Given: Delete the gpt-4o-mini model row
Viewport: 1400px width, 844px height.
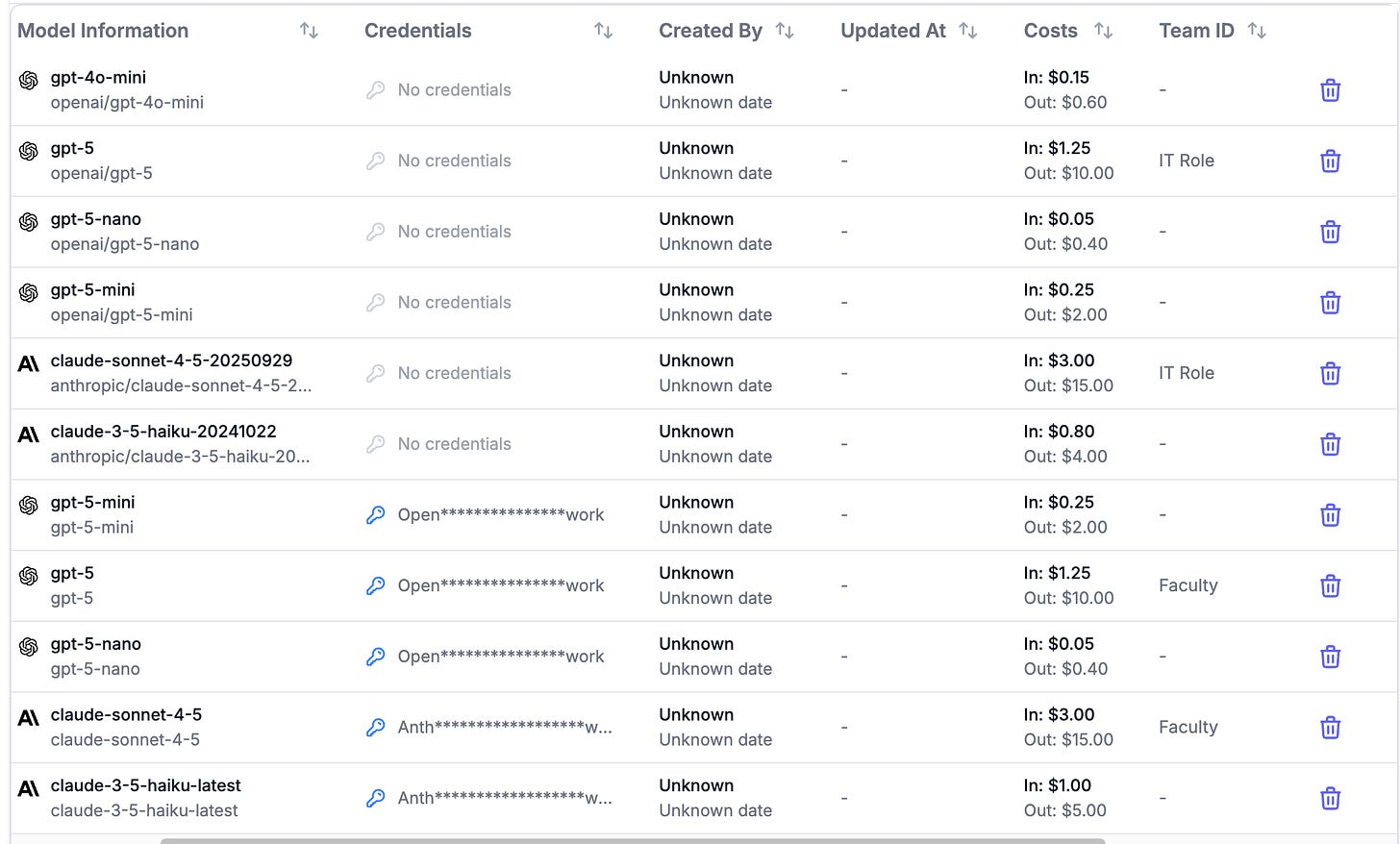Looking at the screenshot, I should pyautogui.click(x=1330, y=90).
